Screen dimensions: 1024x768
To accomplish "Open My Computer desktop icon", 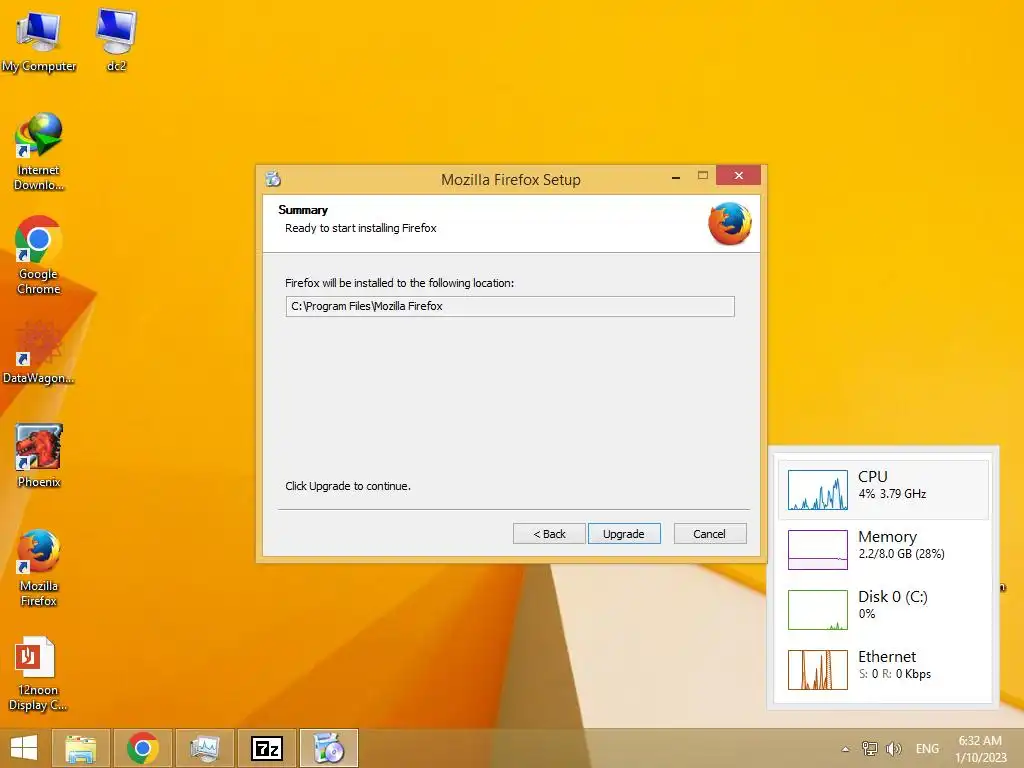I will coord(39,40).
